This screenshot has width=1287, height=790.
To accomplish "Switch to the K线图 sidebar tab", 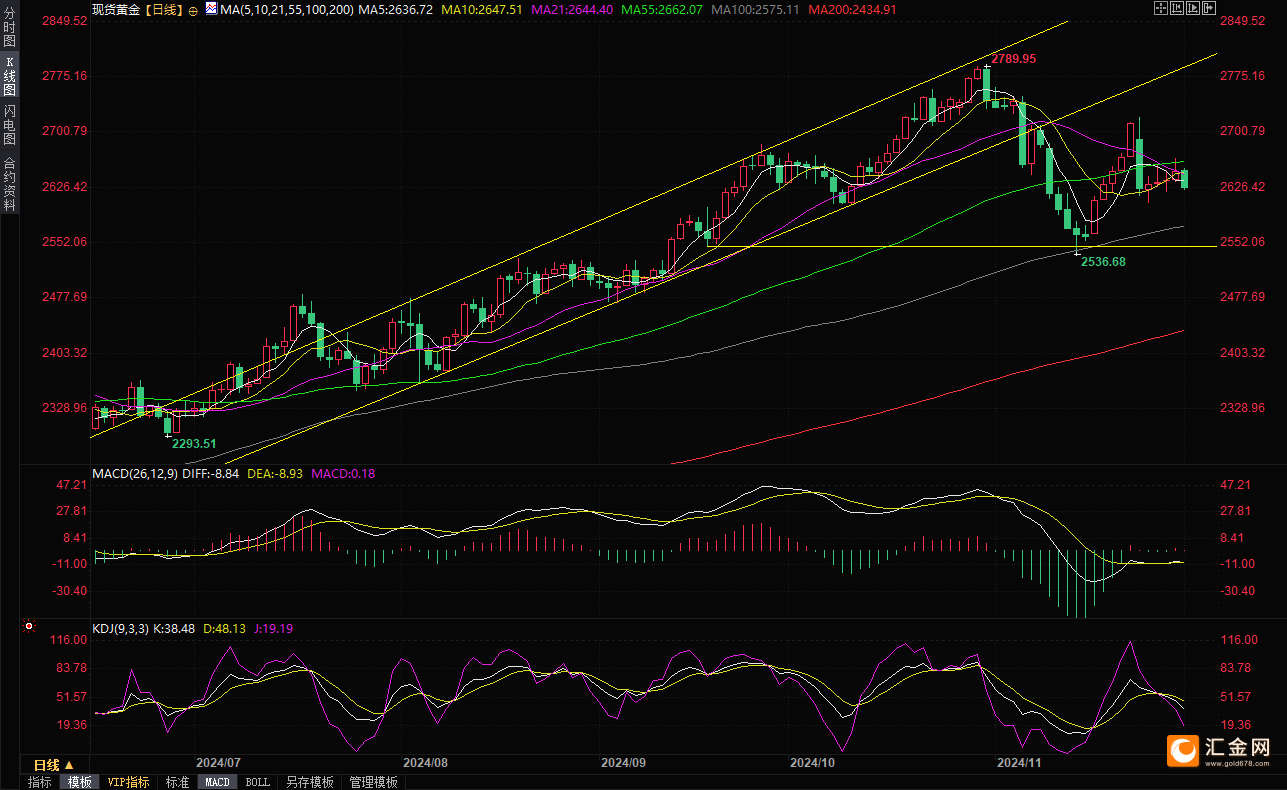I will (10, 77).
